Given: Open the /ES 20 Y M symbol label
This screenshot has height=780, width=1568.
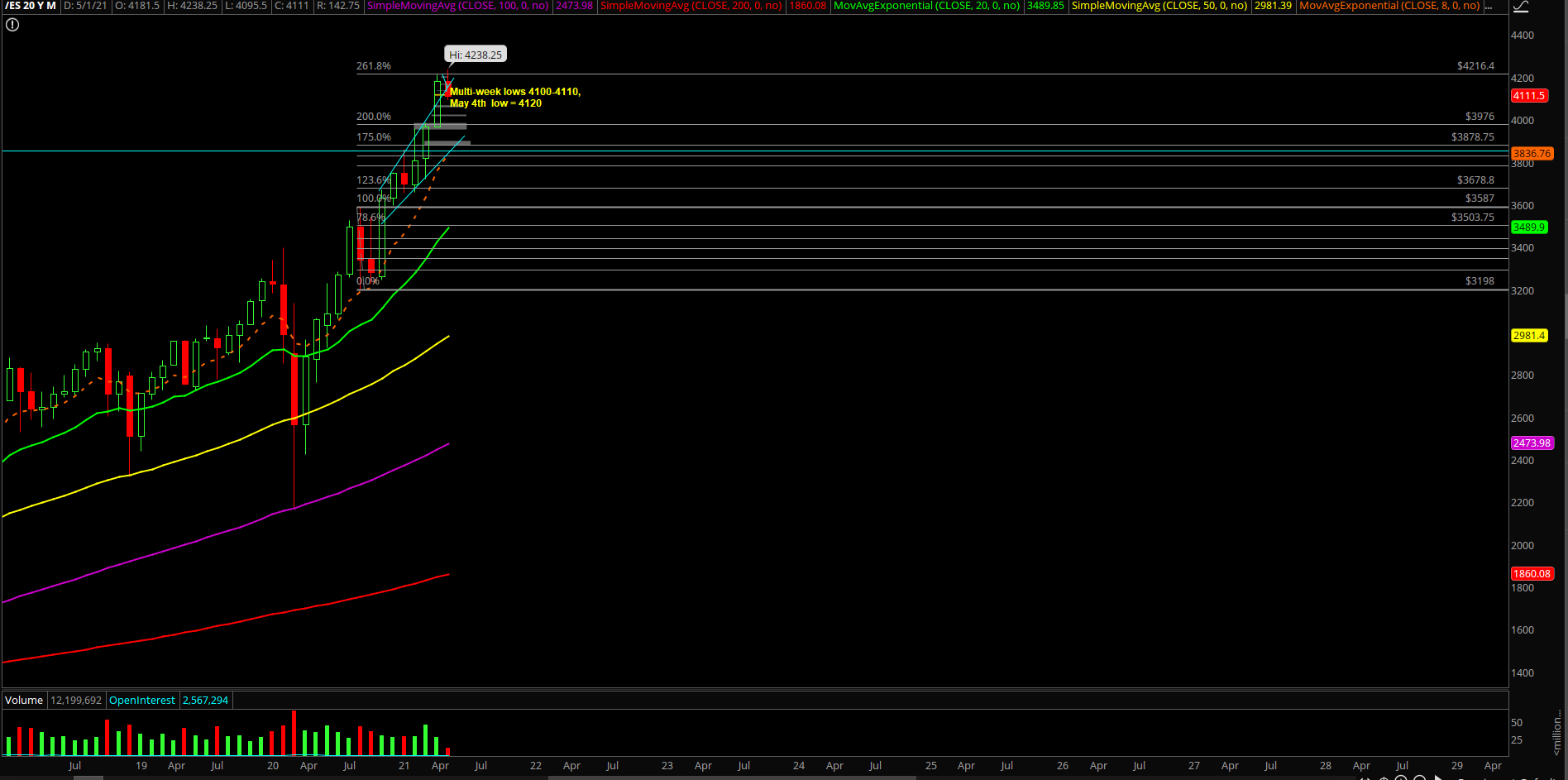Looking at the screenshot, I should pyautogui.click(x=31, y=6).
